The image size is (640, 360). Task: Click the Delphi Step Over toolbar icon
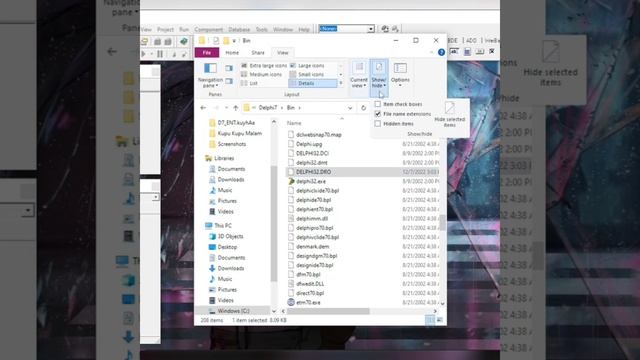click(x=184, y=54)
